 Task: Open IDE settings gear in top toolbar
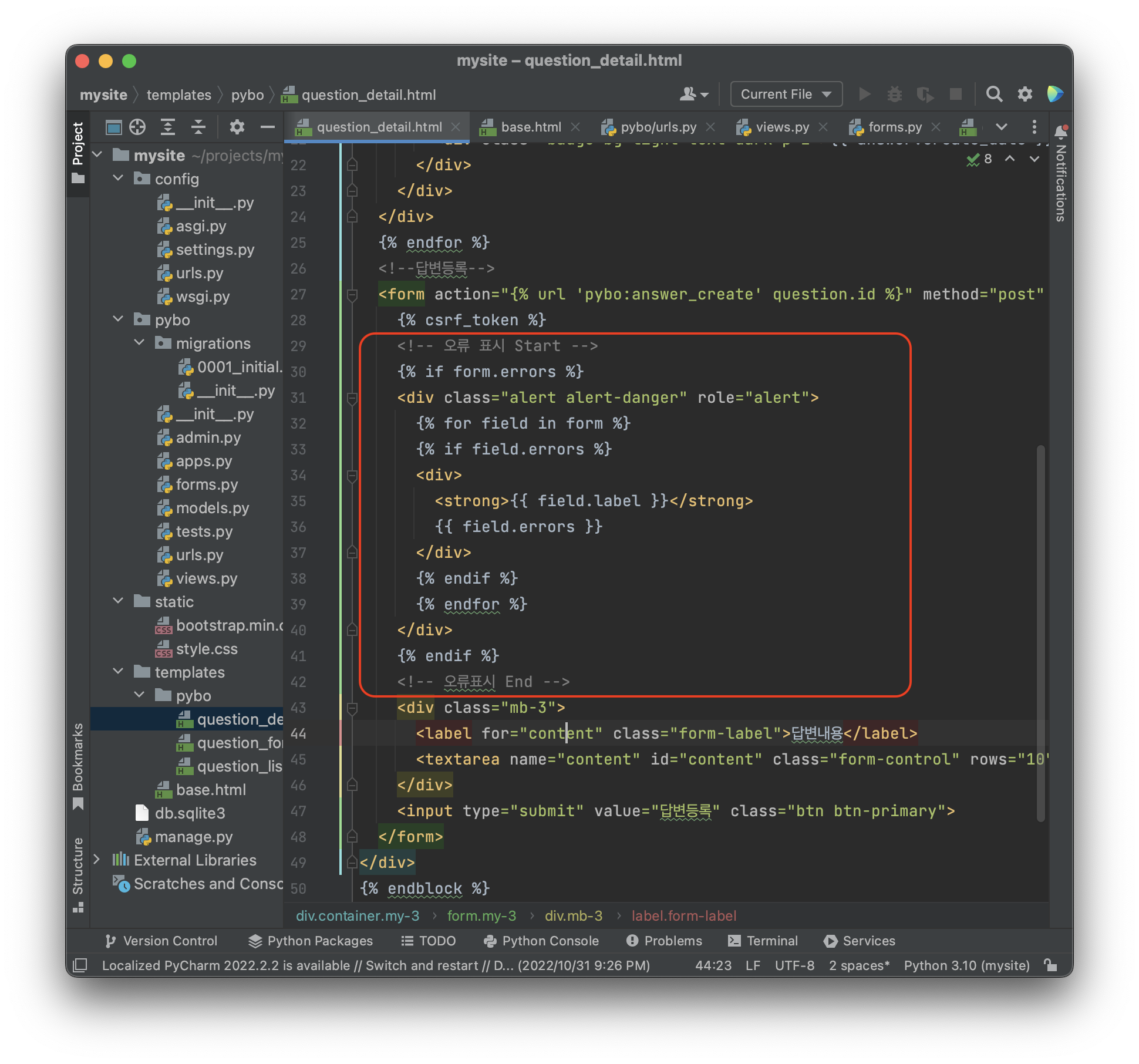(x=1025, y=94)
